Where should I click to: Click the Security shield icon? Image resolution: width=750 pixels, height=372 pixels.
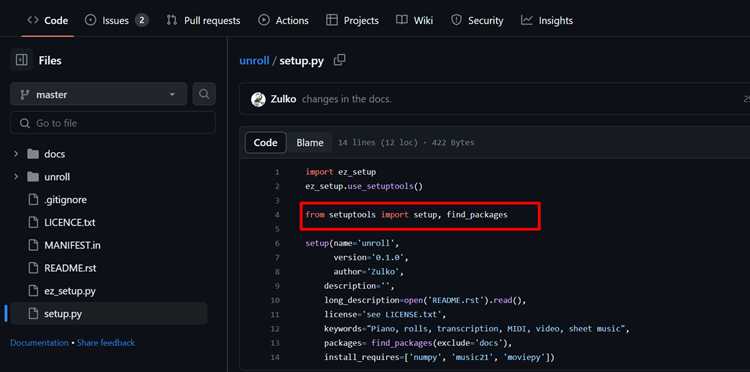tap(456, 20)
